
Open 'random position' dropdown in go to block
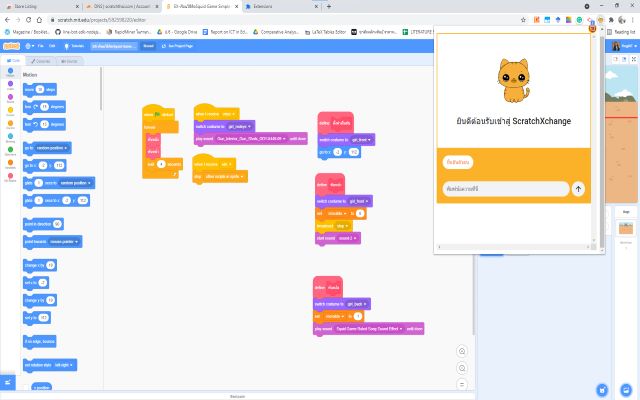(x=52, y=148)
